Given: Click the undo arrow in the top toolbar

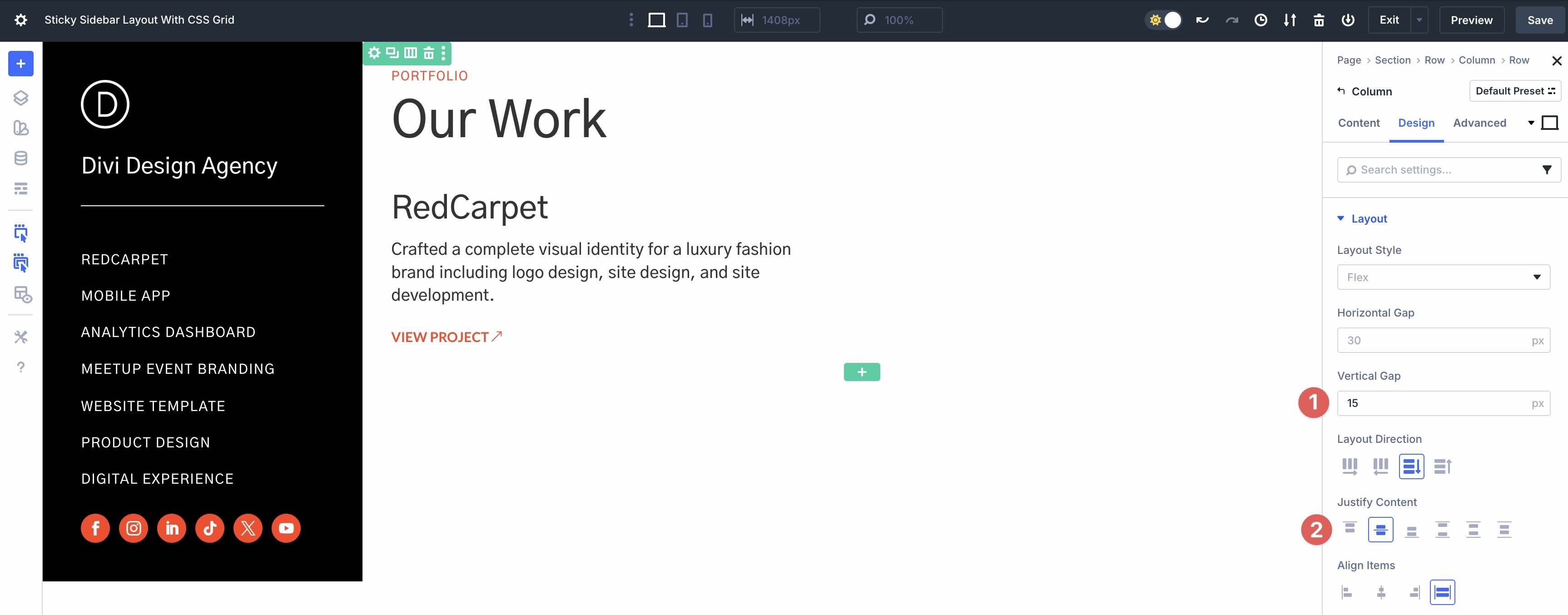Looking at the screenshot, I should click(1203, 20).
